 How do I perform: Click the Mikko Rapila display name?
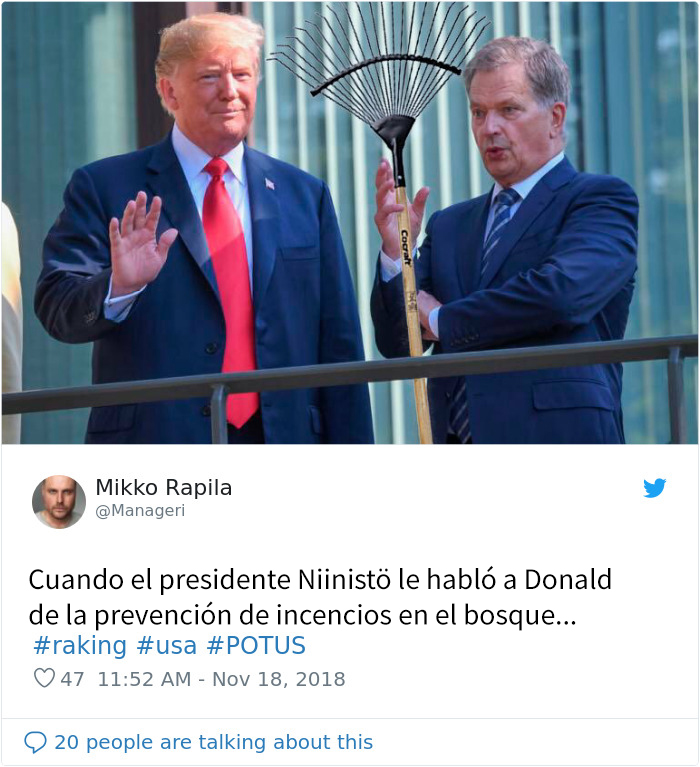click(163, 488)
